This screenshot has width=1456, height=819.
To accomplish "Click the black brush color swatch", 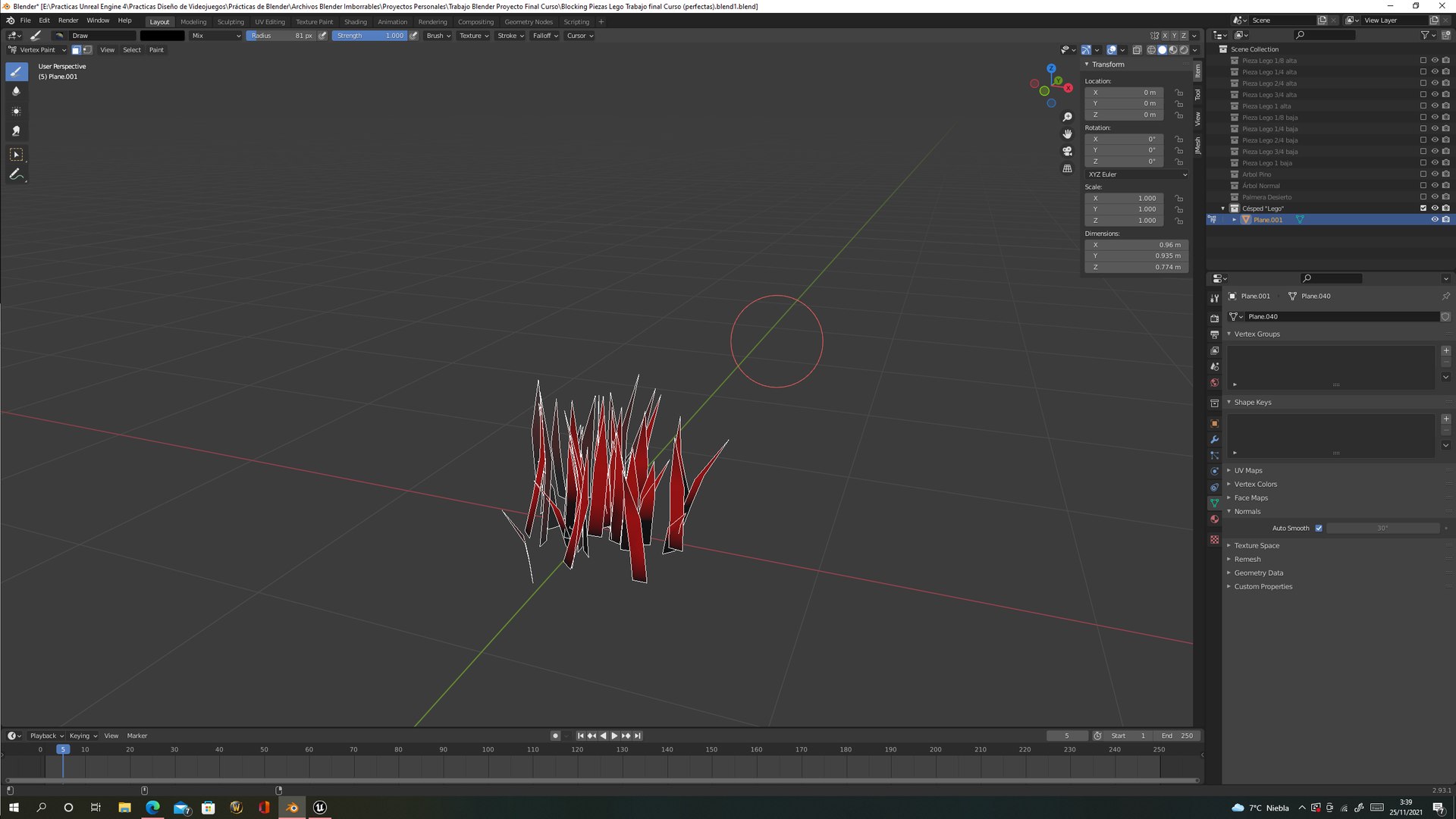I will click(x=162, y=36).
